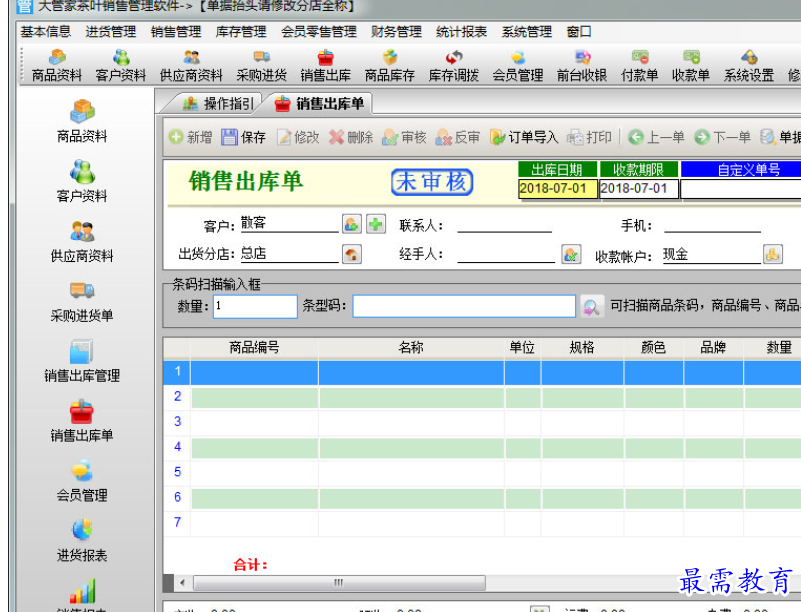Screen dimensions: 801x612
Task: Click the 删除 button
Action: [351, 137]
